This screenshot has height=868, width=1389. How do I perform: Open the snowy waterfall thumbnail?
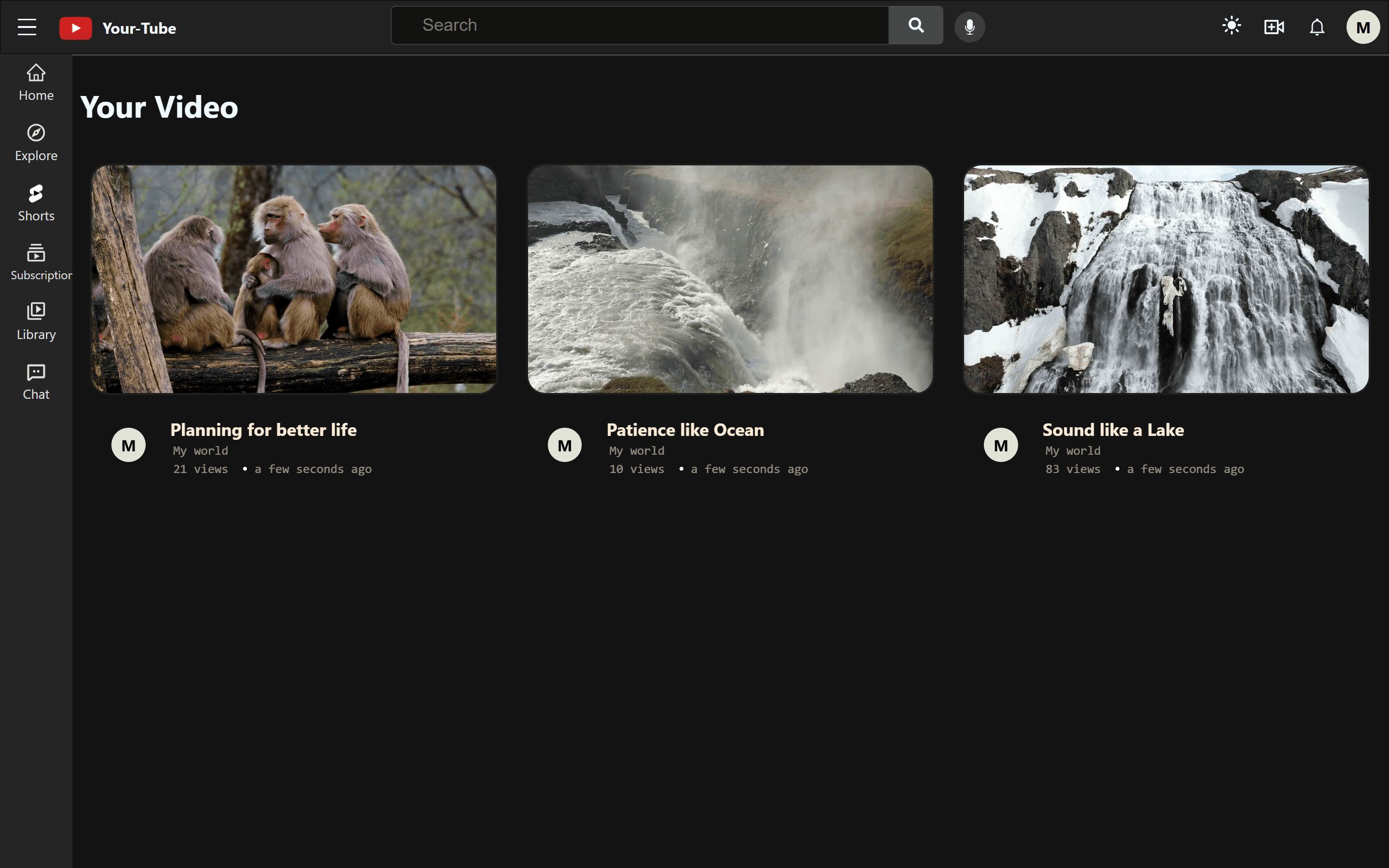[x=1166, y=280]
